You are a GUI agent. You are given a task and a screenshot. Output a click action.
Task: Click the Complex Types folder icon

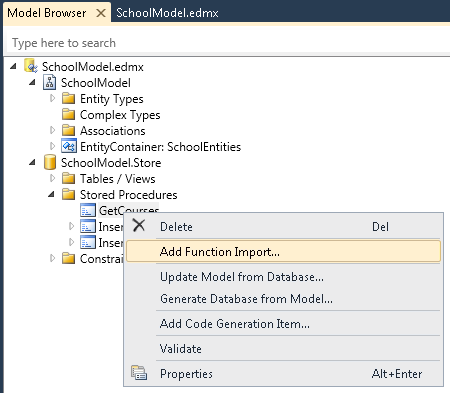68,114
